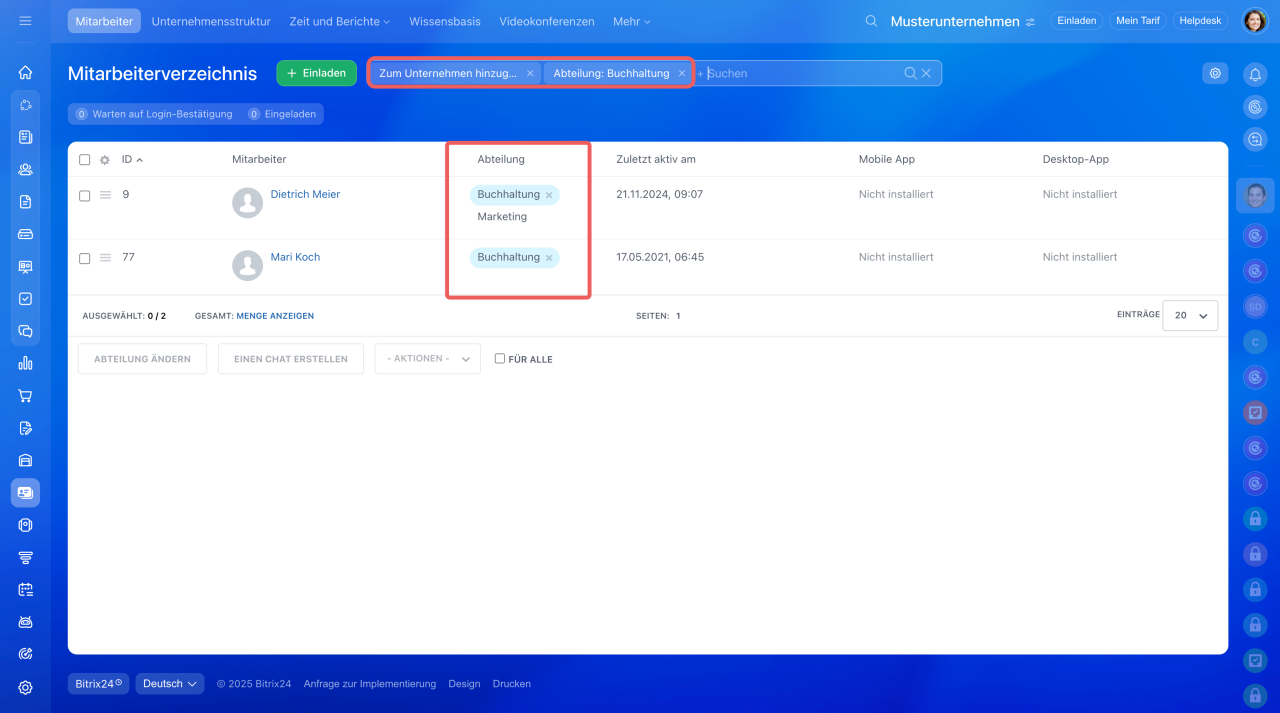
Task: Open the robot icon in left sidebar
Action: point(25,622)
